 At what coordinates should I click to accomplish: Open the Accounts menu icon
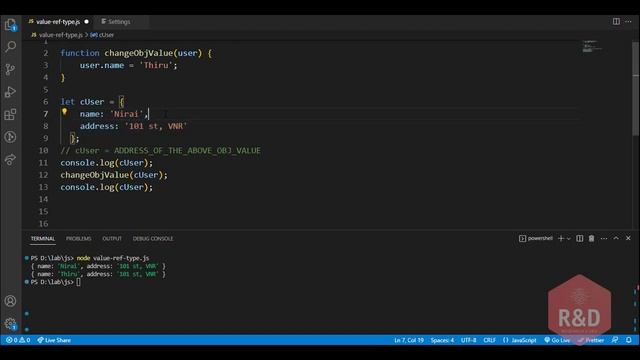11,301
